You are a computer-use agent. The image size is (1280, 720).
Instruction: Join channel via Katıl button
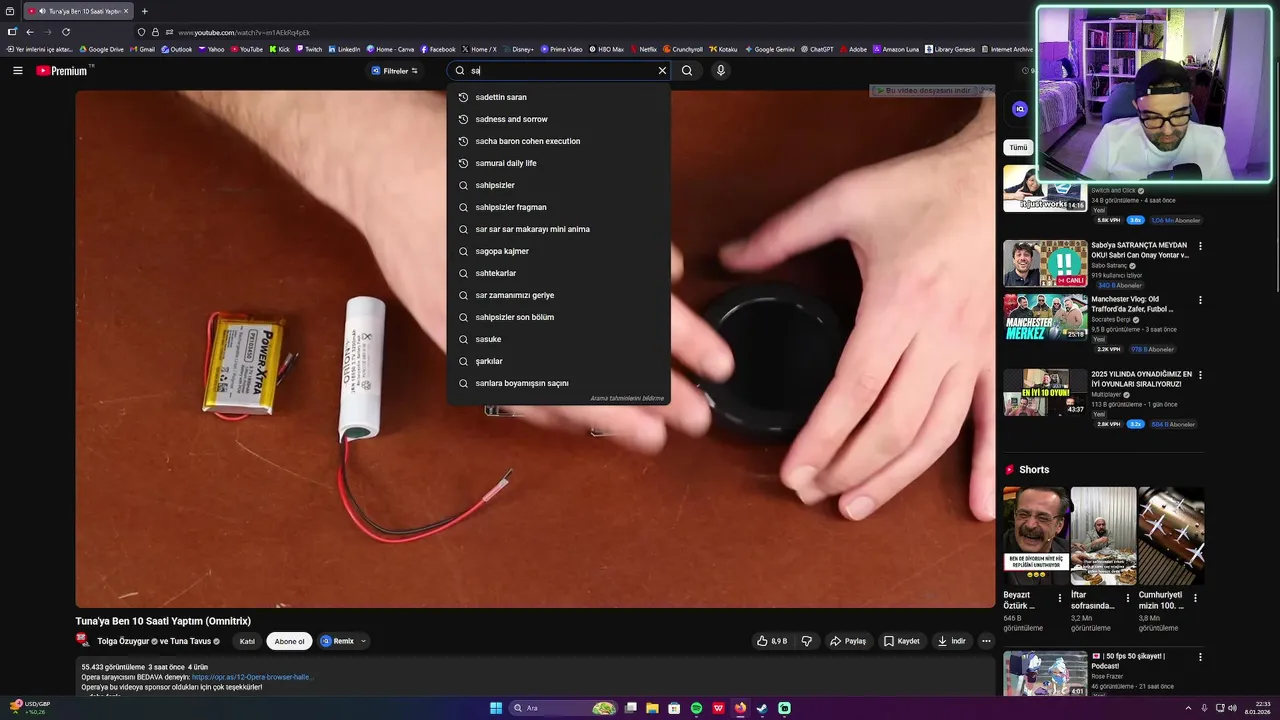pyautogui.click(x=247, y=641)
